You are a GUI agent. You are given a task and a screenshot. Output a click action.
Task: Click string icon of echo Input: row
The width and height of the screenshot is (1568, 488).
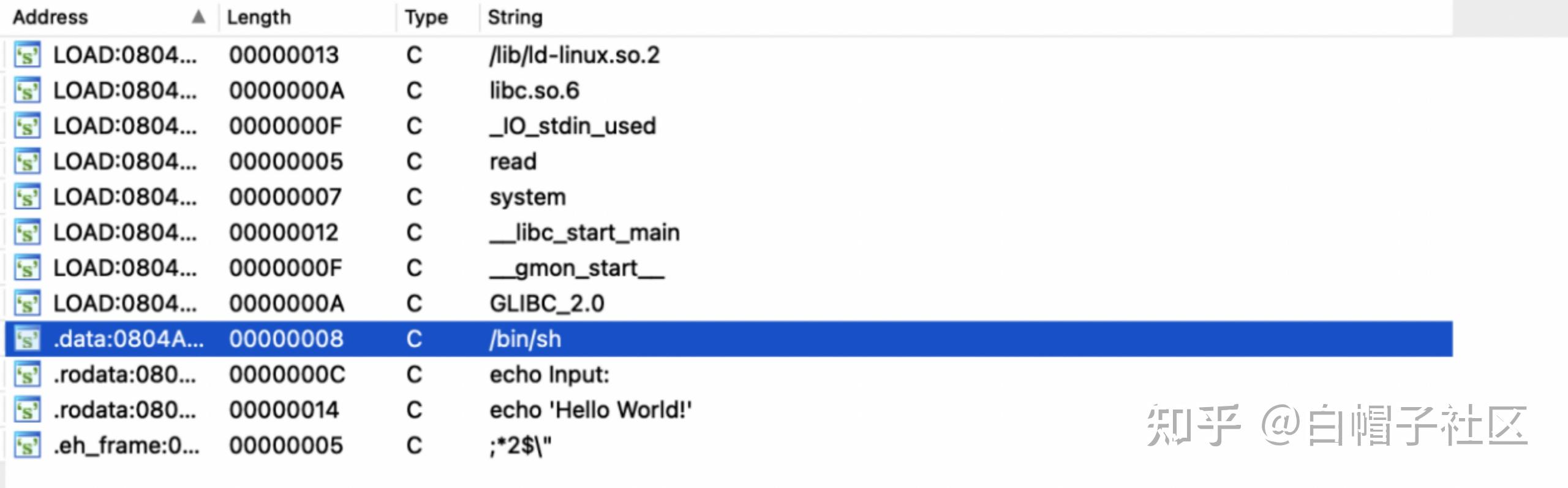coord(27,375)
